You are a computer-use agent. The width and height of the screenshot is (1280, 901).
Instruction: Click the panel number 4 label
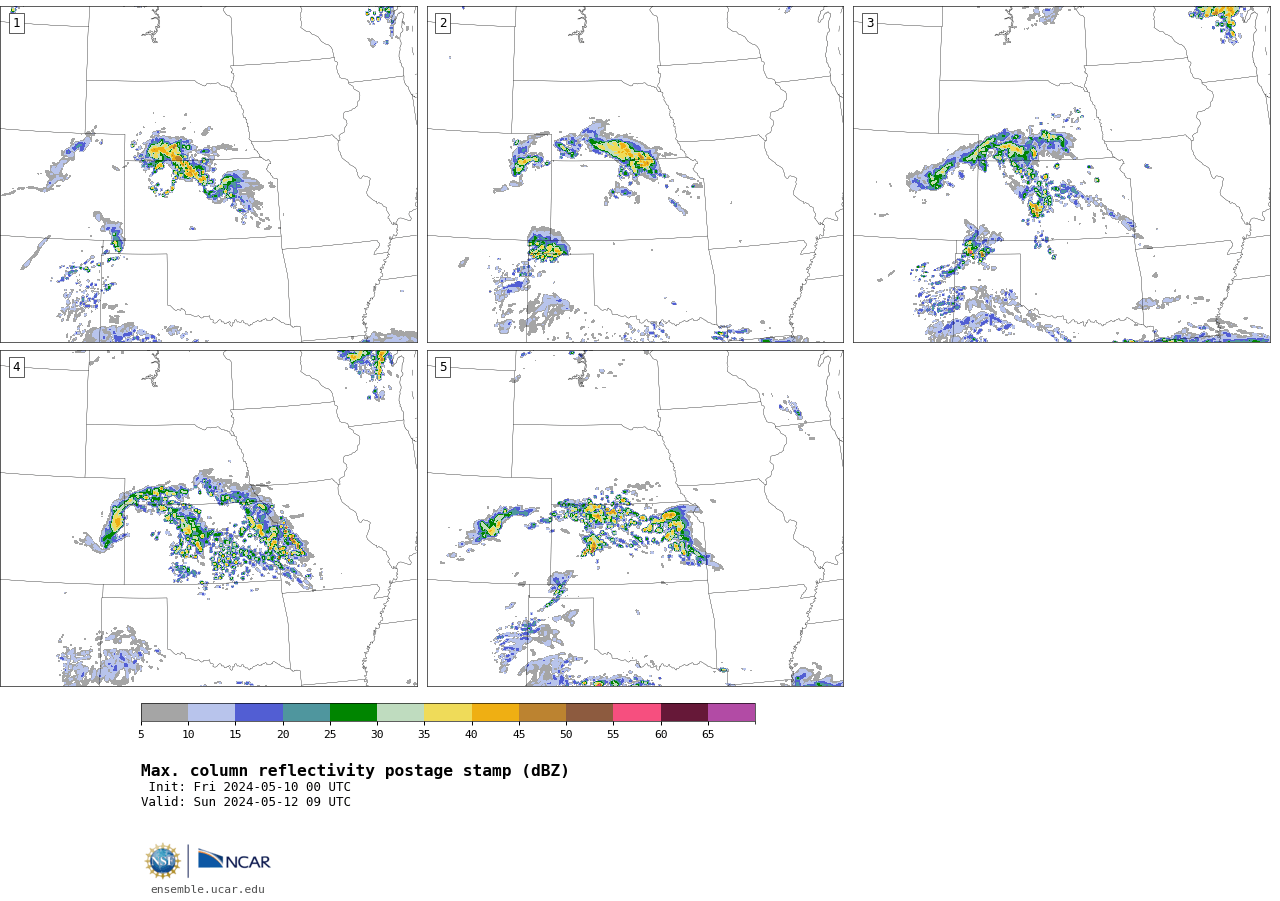[x=16, y=367]
